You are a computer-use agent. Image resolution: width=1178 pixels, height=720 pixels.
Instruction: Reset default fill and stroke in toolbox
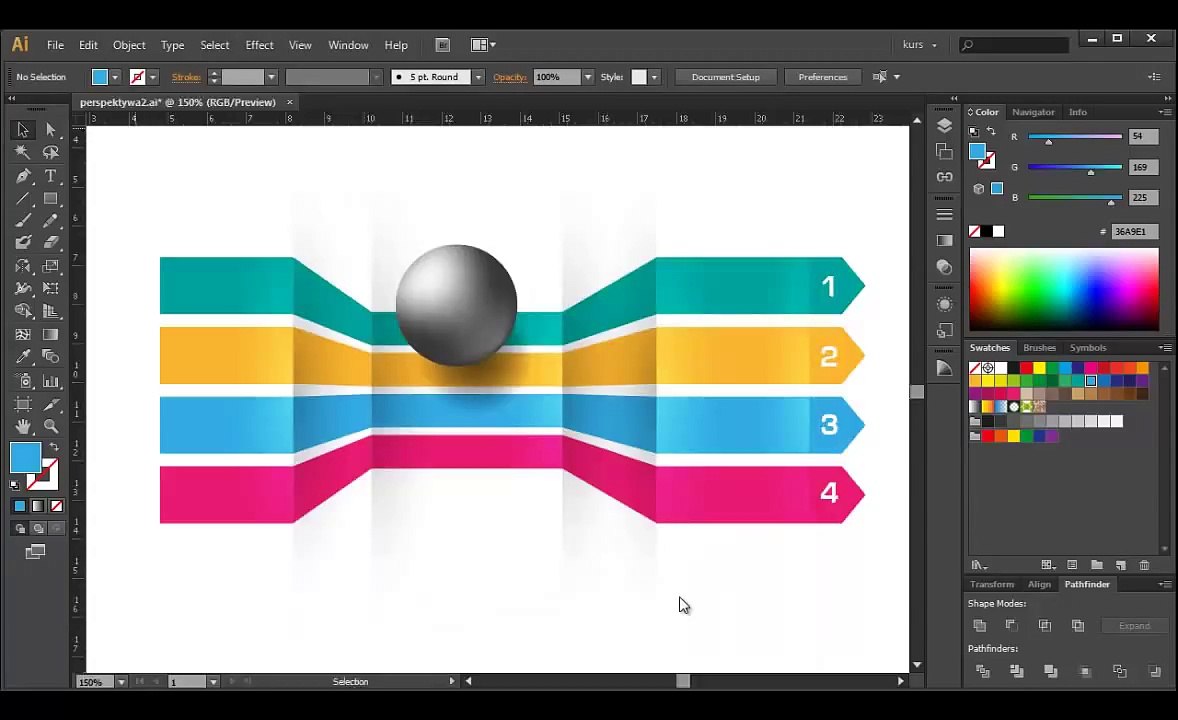[14, 486]
